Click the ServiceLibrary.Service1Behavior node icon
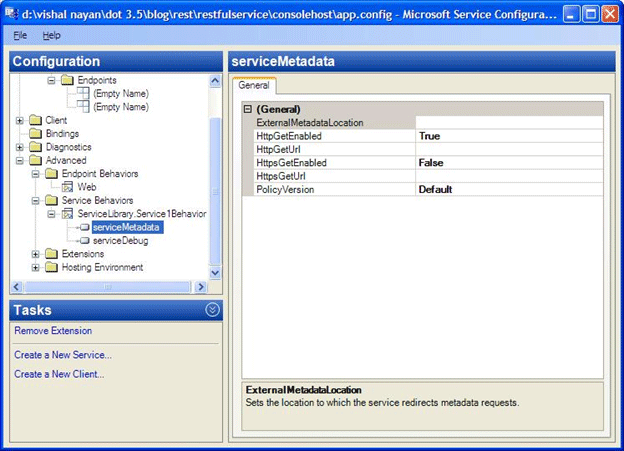Image resolution: width=624 pixels, height=451 pixels. coord(67,214)
